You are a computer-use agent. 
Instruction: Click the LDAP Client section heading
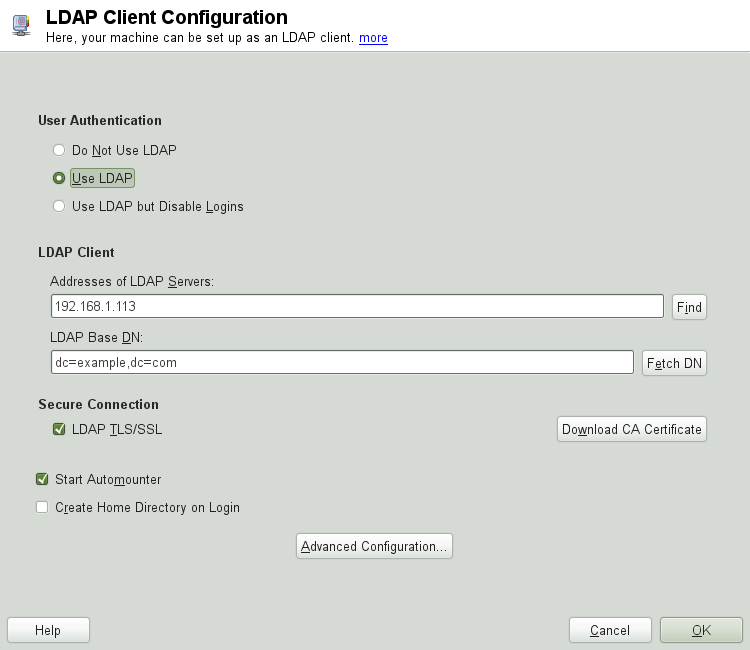[x=76, y=253]
